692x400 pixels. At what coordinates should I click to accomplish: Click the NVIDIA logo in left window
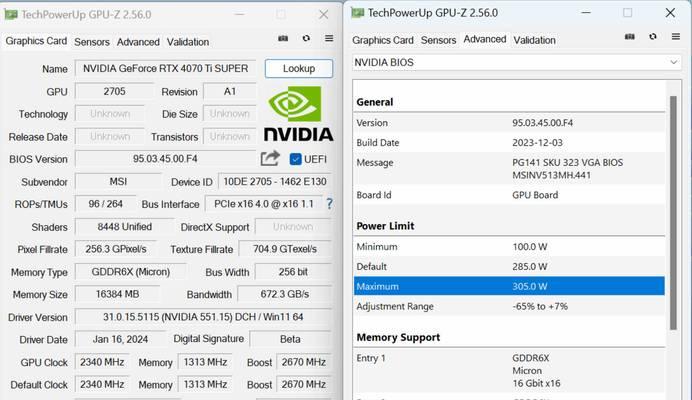(x=299, y=114)
